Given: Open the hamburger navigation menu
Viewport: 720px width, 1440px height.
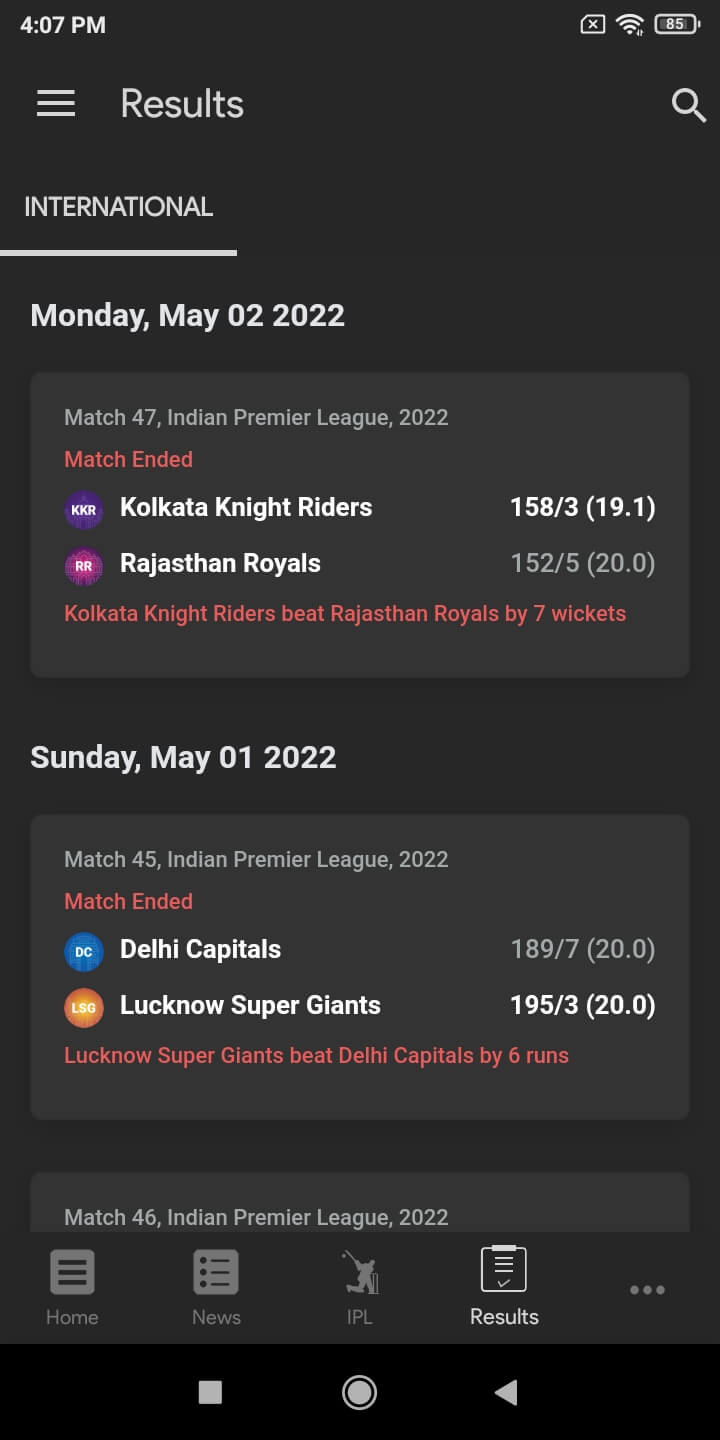Looking at the screenshot, I should click(56, 104).
